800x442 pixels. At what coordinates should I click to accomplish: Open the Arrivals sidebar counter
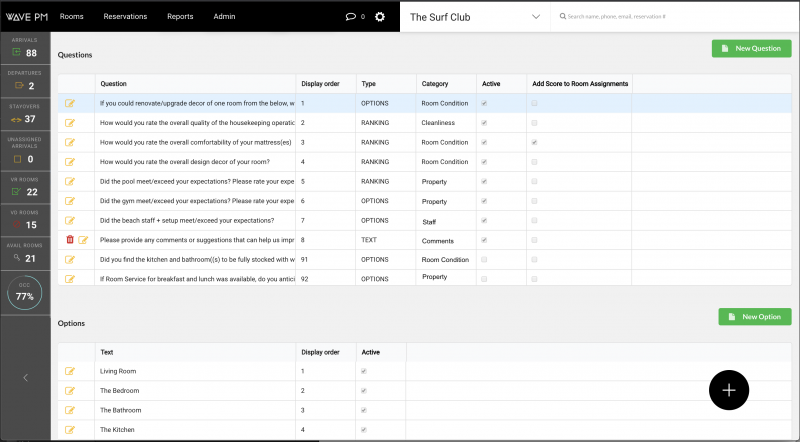(x=24, y=48)
